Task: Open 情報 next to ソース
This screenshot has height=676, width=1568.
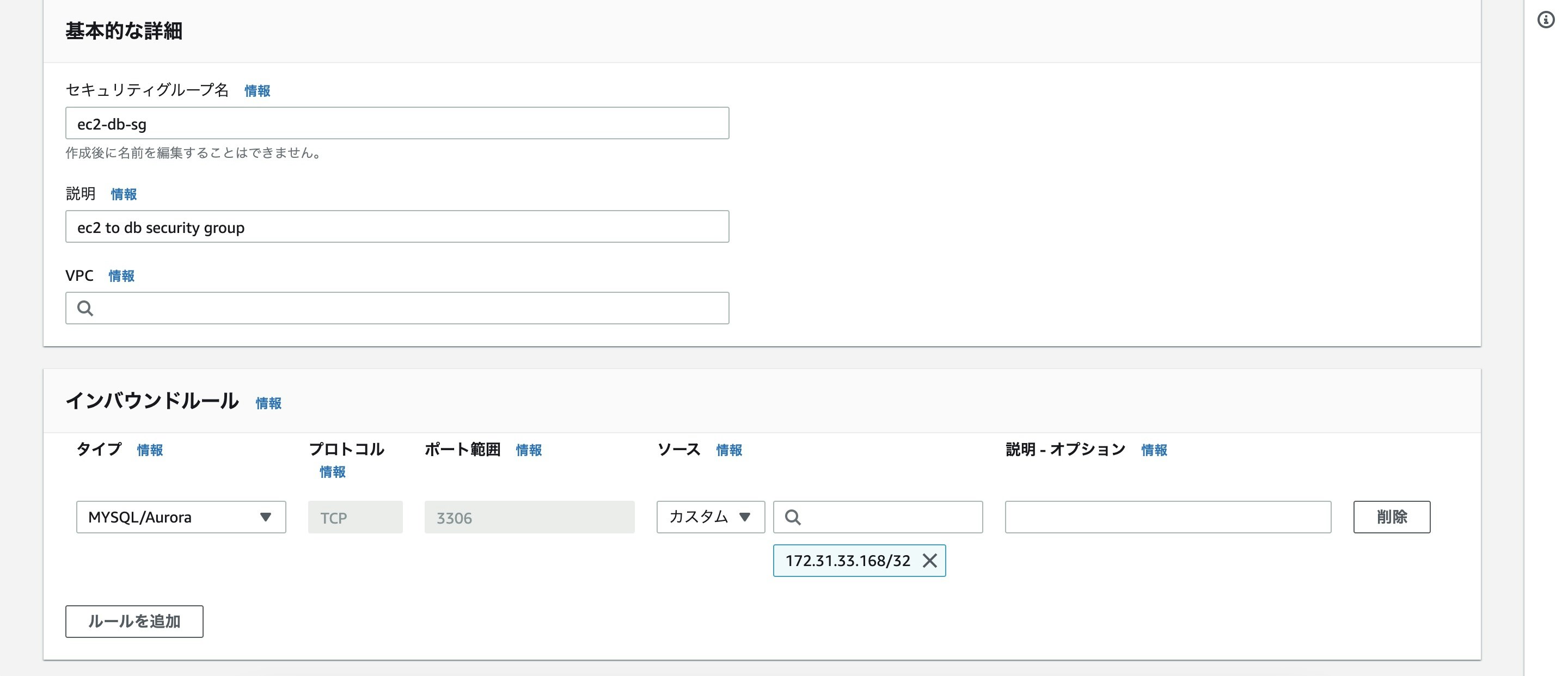Action: pyautogui.click(x=729, y=450)
